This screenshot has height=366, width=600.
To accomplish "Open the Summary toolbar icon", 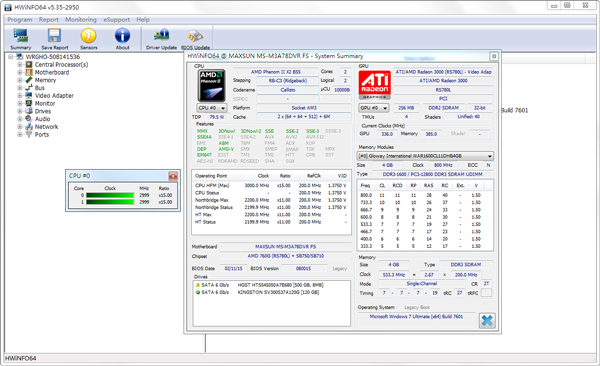I will (x=21, y=39).
